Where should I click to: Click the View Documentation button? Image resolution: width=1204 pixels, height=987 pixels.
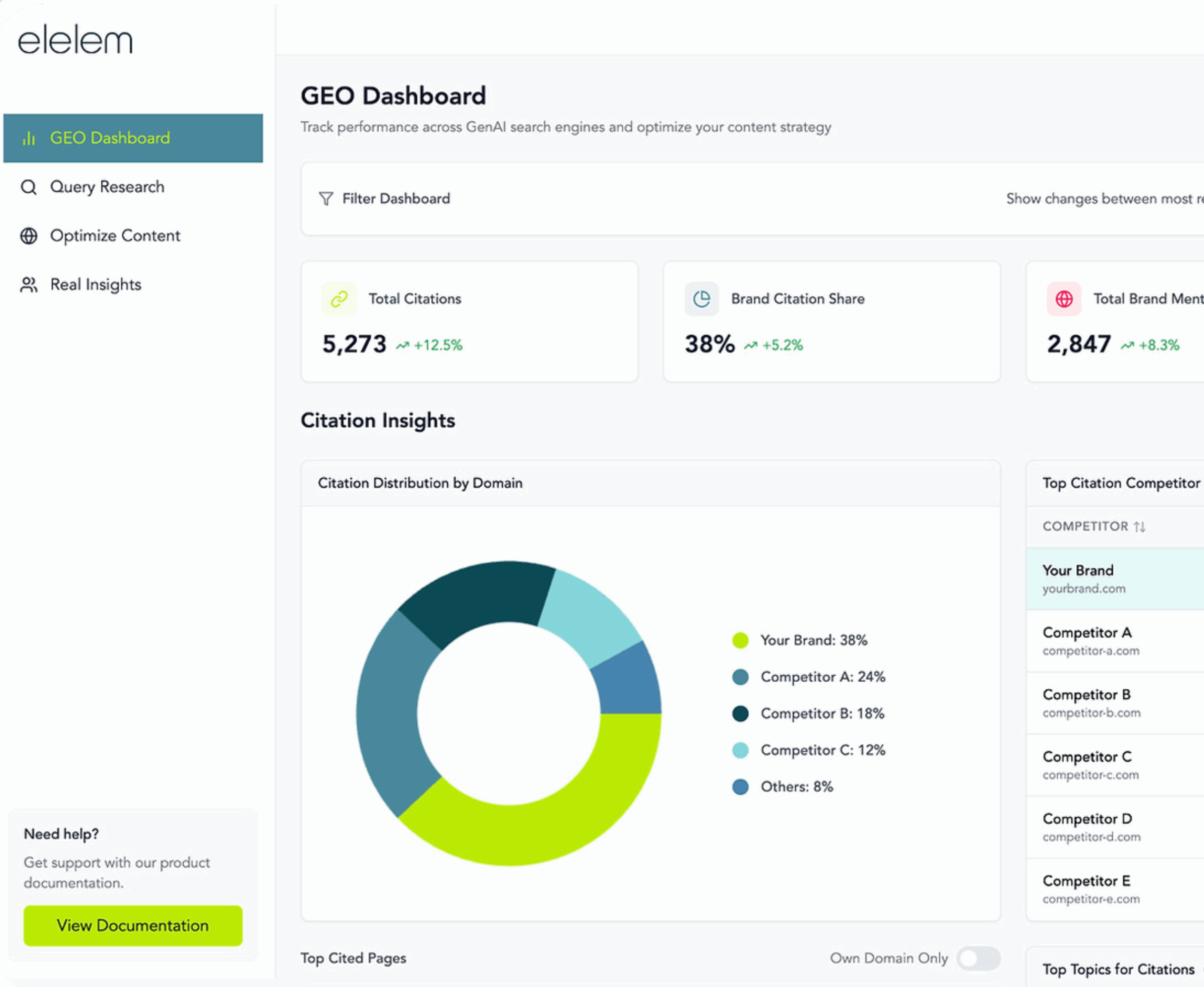point(133,925)
